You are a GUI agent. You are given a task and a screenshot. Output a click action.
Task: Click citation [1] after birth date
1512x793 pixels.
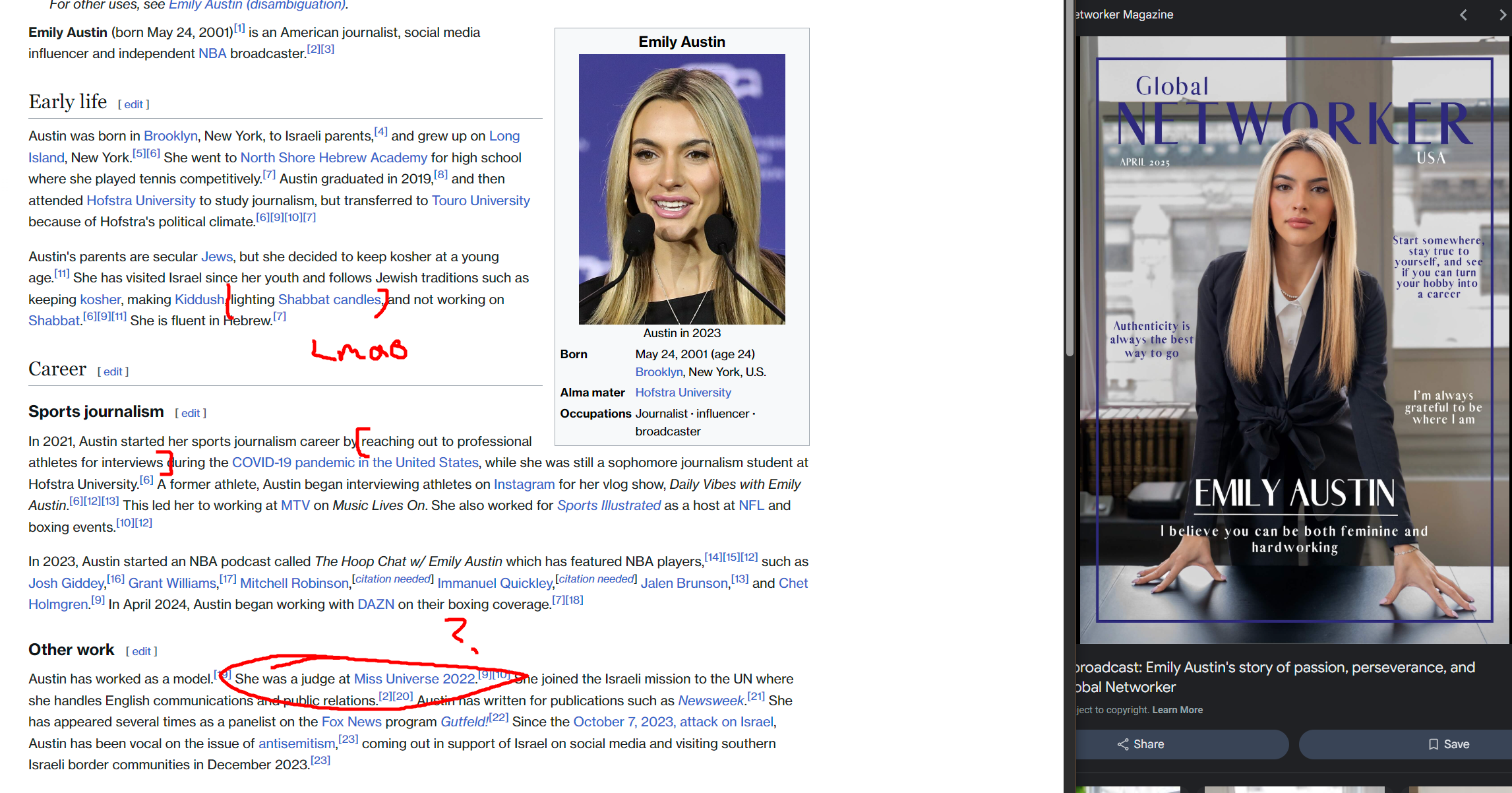tap(239, 28)
